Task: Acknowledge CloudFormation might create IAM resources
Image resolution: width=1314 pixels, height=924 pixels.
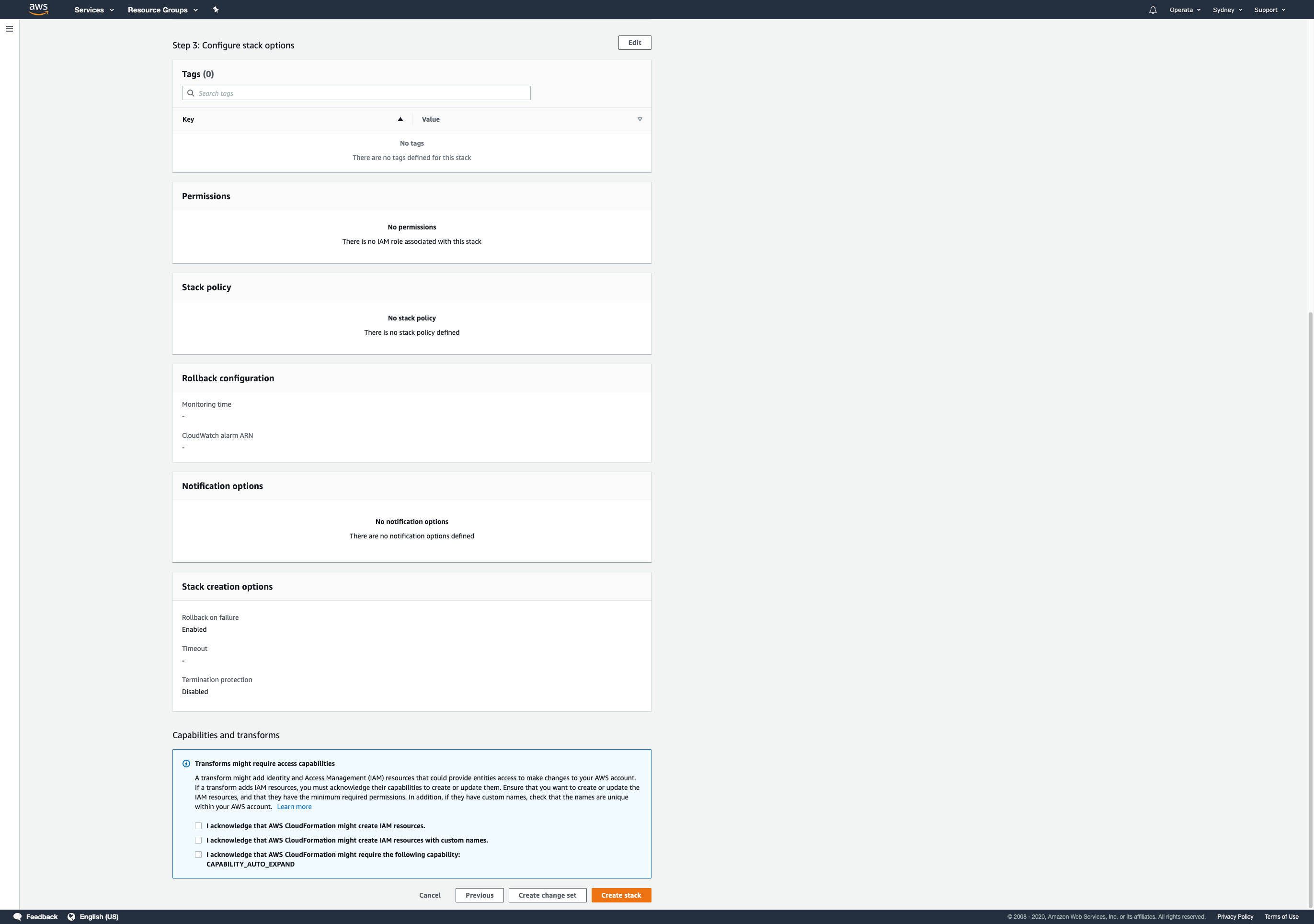Action: click(x=199, y=826)
